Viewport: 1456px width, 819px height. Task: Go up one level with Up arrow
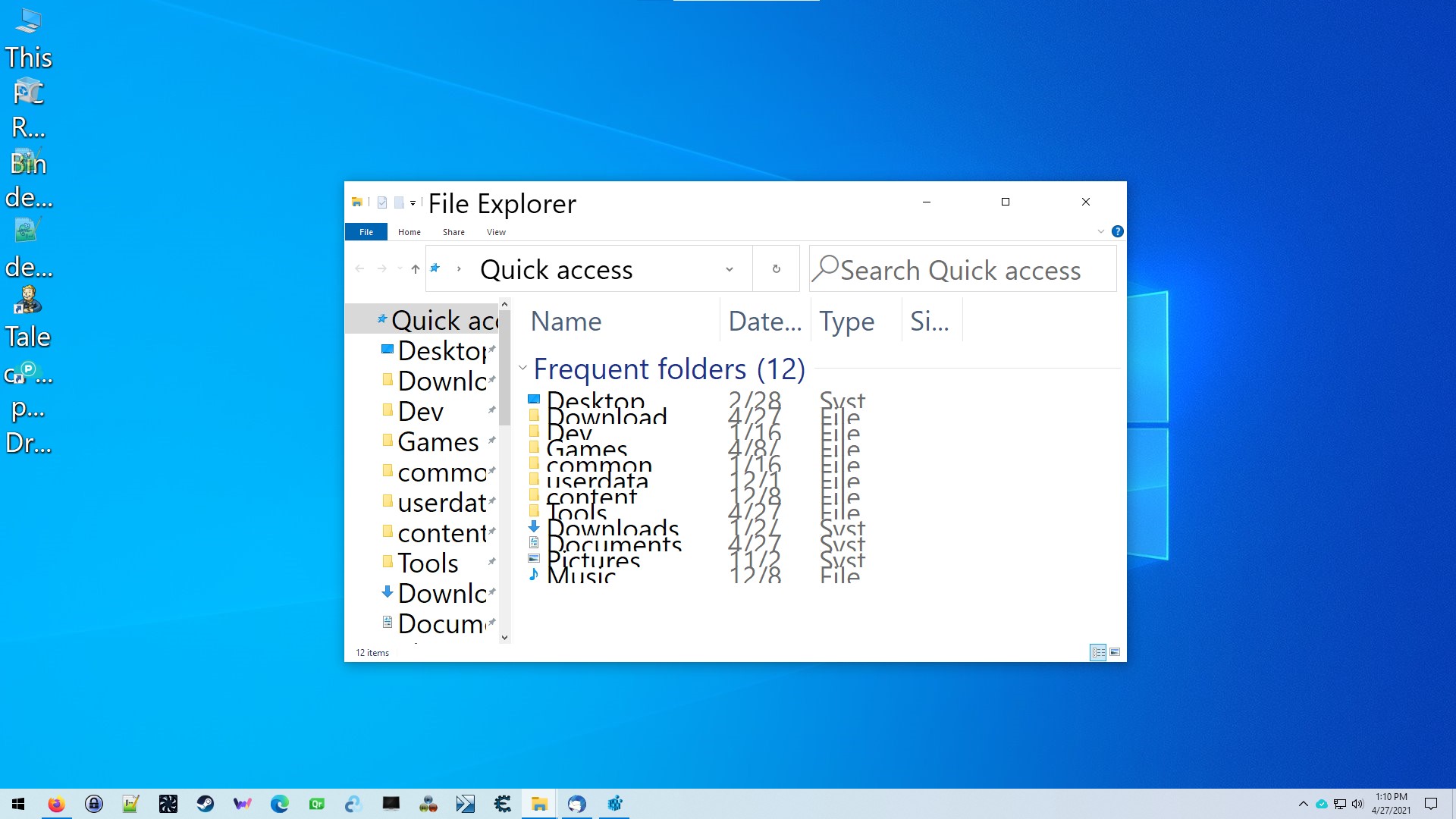point(416,268)
